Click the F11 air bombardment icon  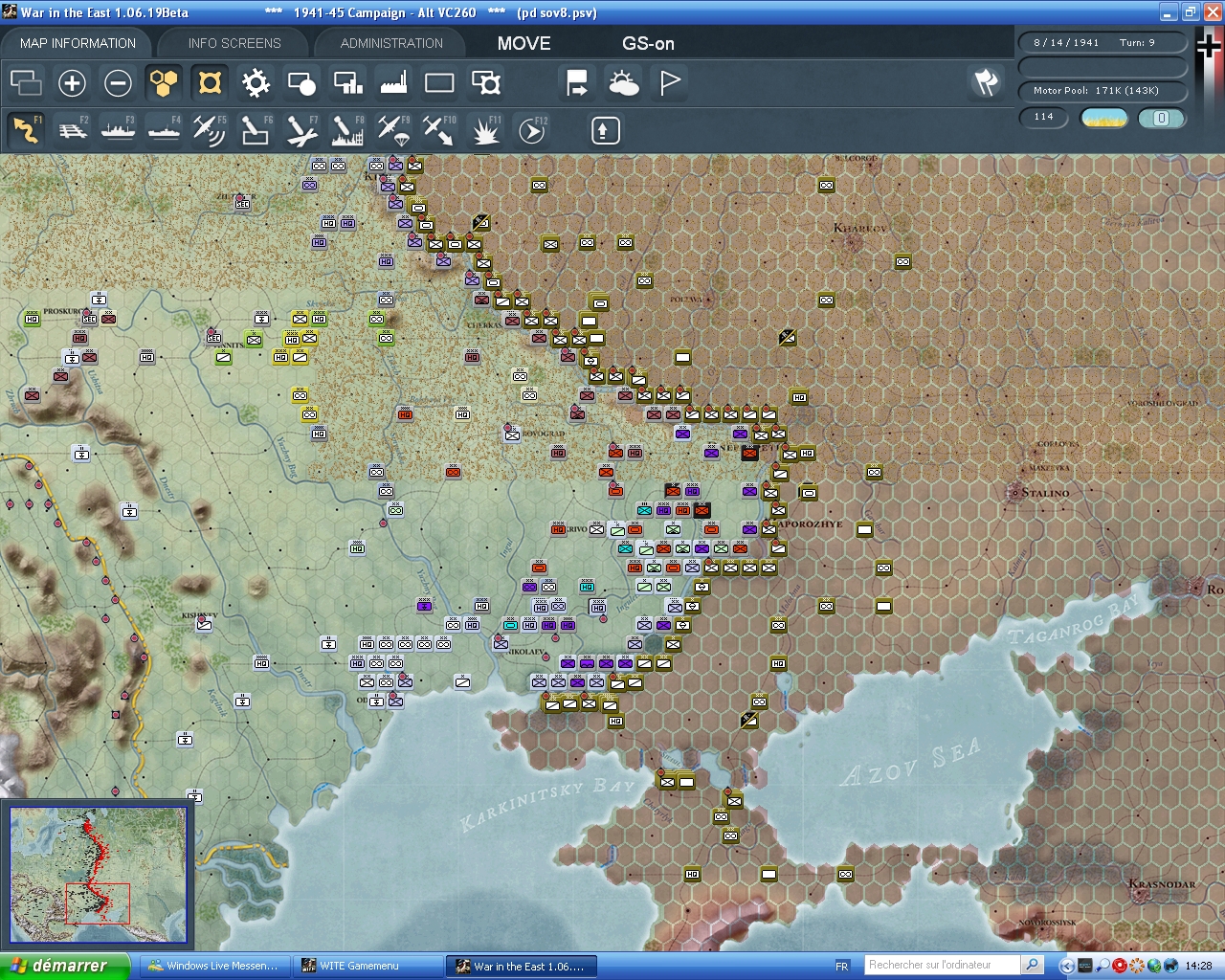[x=484, y=129]
